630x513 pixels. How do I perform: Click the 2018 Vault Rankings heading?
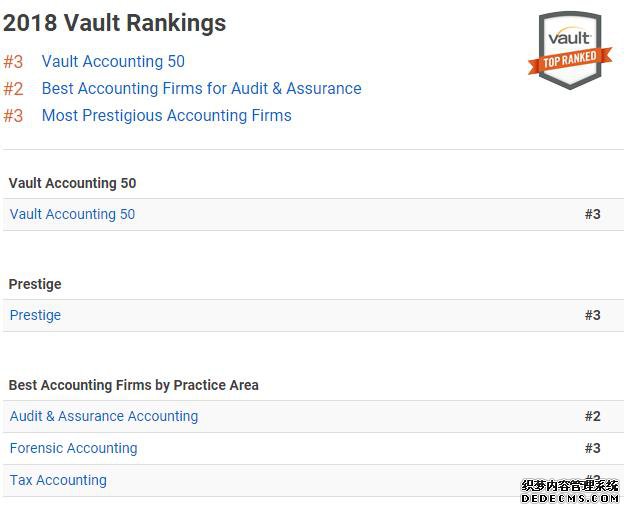coord(115,23)
